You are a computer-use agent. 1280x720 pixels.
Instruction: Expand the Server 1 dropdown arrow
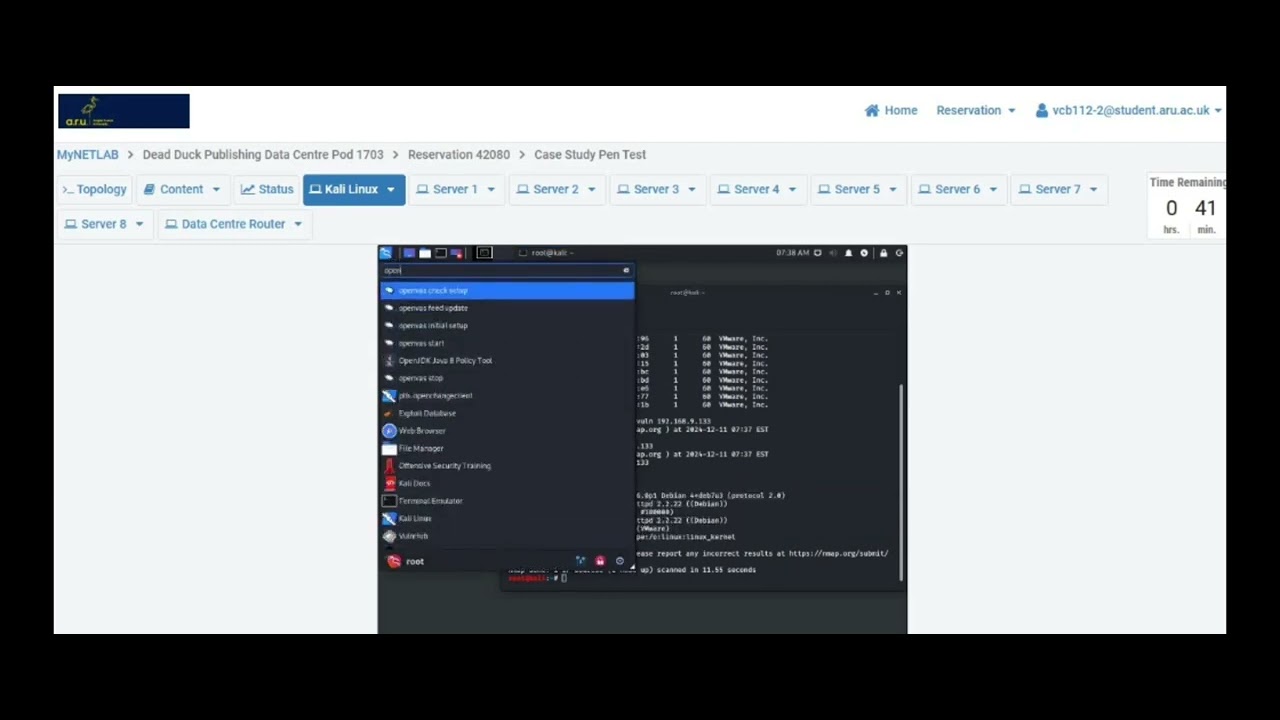click(x=491, y=189)
